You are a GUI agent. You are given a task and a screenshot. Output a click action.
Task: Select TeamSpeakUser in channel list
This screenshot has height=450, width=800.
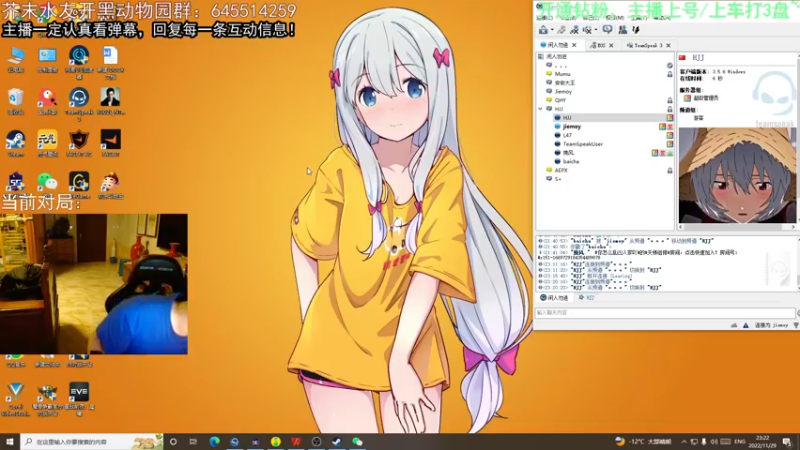coord(582,144)
